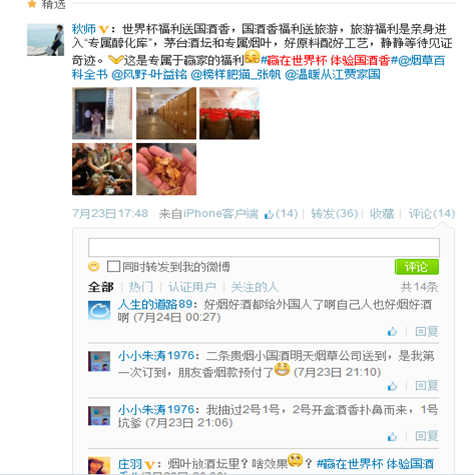Show comments from 关注的人
This screenshot has height=475, width=474.
point(254,287)
